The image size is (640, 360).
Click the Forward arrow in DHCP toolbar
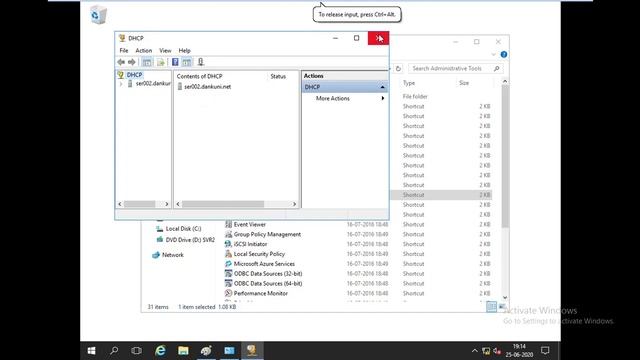[x=131, y=62]
